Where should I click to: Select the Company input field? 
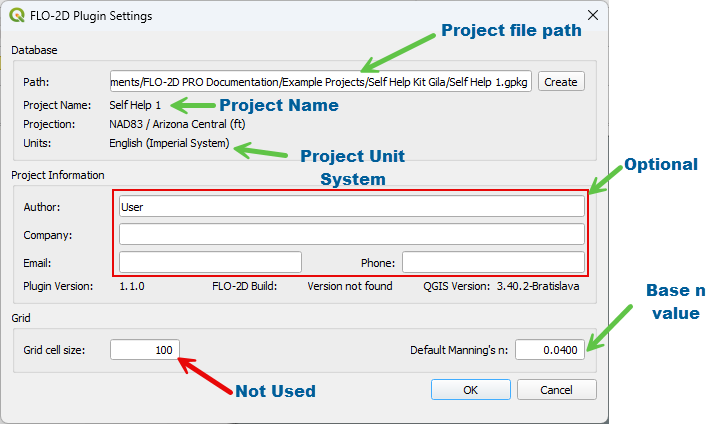tap(351, 235)
